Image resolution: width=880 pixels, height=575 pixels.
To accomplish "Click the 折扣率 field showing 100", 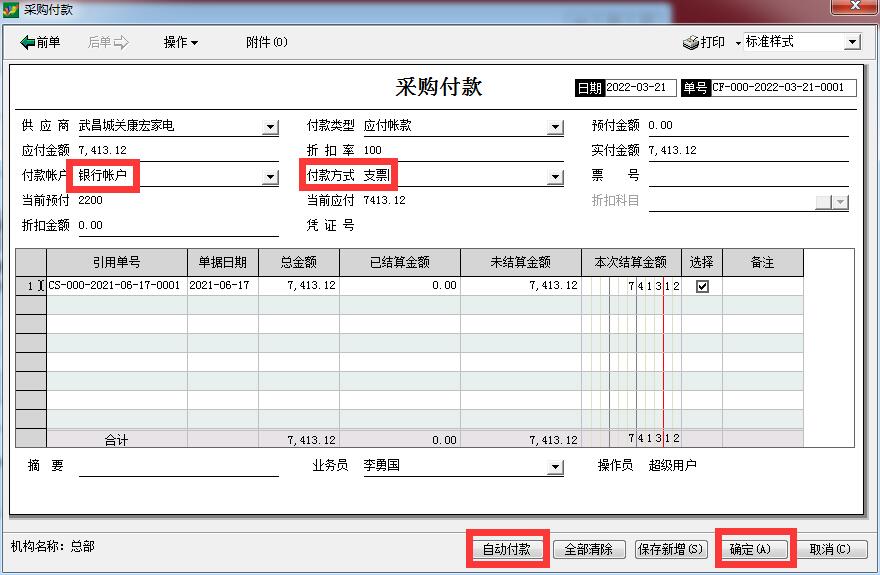I will pos(464,150).
